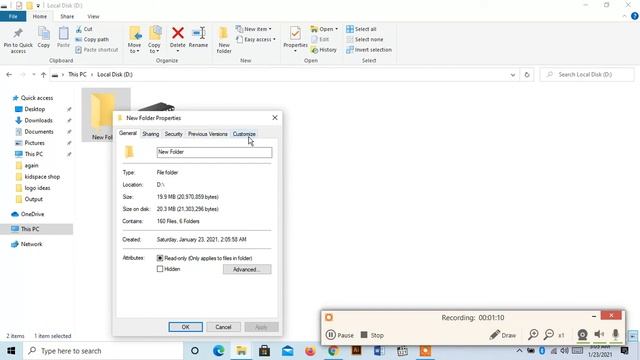Refresh the Local Disk (D:) view
The width and height of the screenshot is (640, 360).
(x=527, y=75)
